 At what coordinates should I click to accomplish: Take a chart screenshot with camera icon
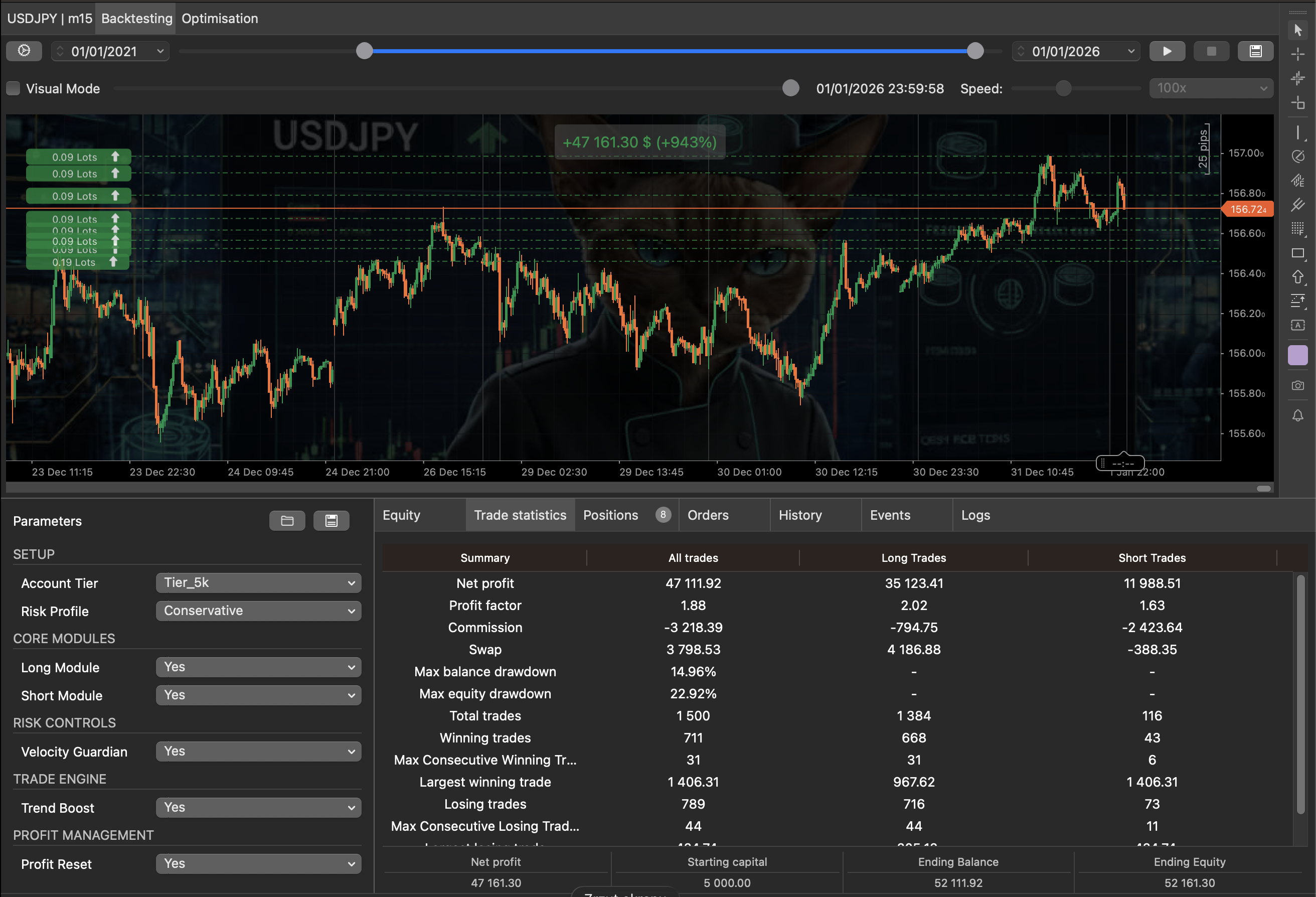click(x=1298, y=386)
